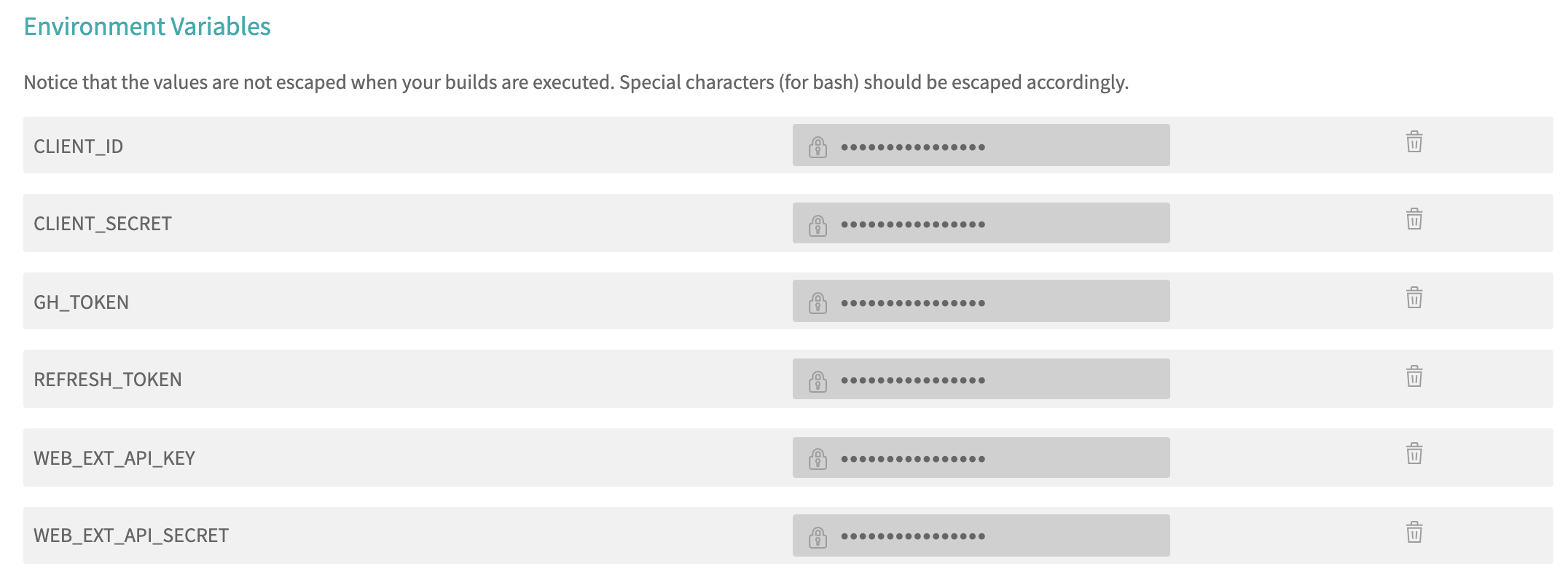Delete the CLIENT_ID variable with its trash icon

pyautogui.click(x=1414, y=141)
